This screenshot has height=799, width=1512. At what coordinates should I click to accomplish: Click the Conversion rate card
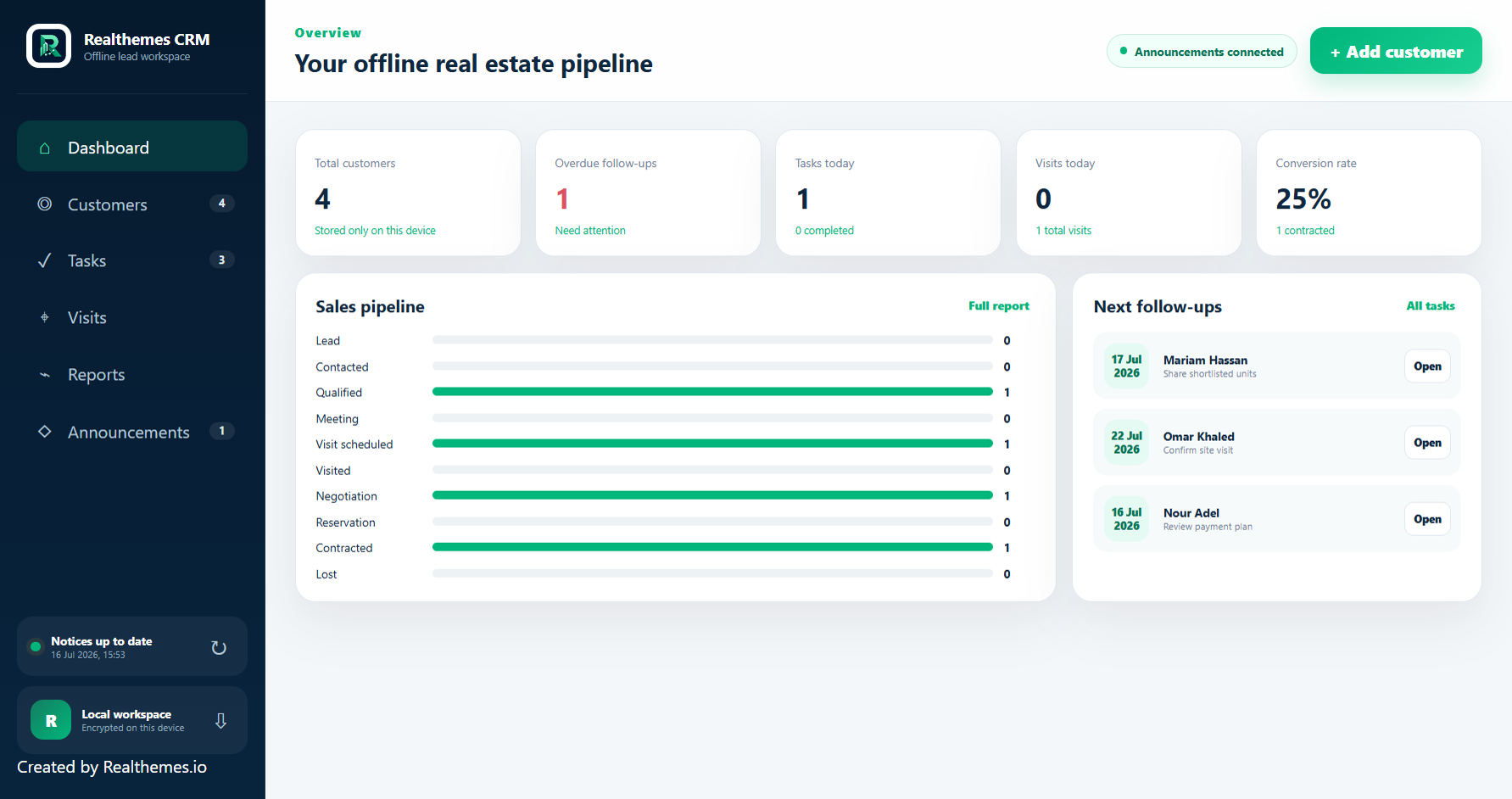(1369, 193)
